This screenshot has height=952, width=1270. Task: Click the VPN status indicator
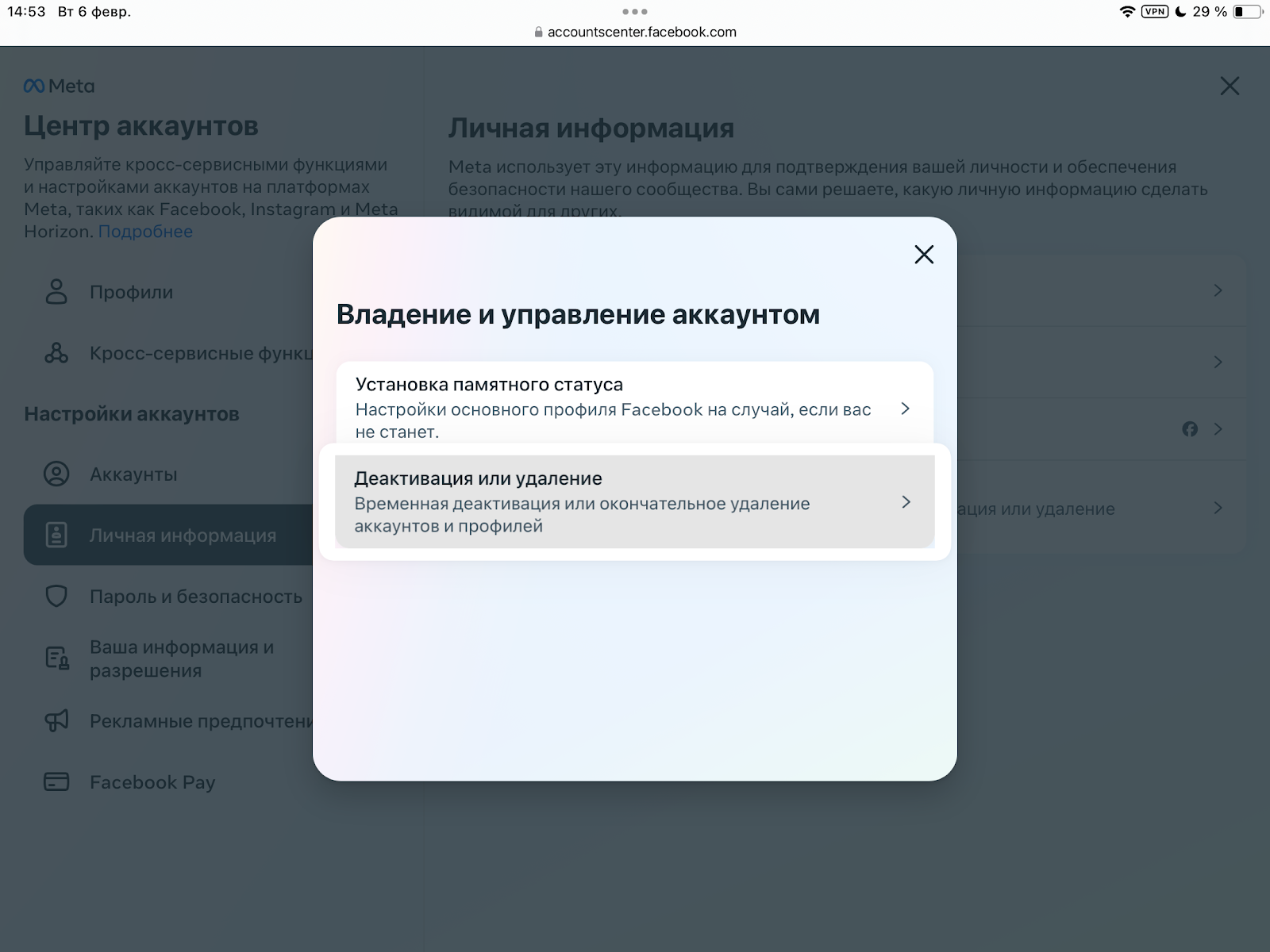1155,12
